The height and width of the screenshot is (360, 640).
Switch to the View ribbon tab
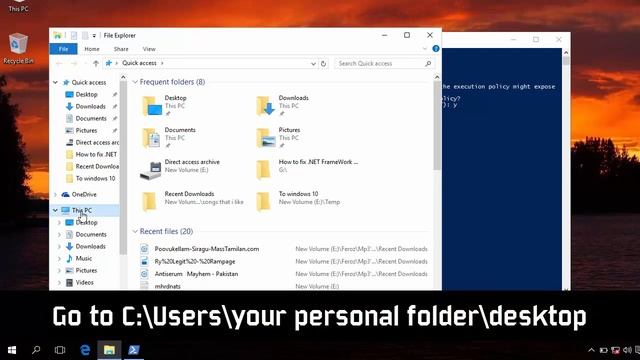click(x=149, y=49)
